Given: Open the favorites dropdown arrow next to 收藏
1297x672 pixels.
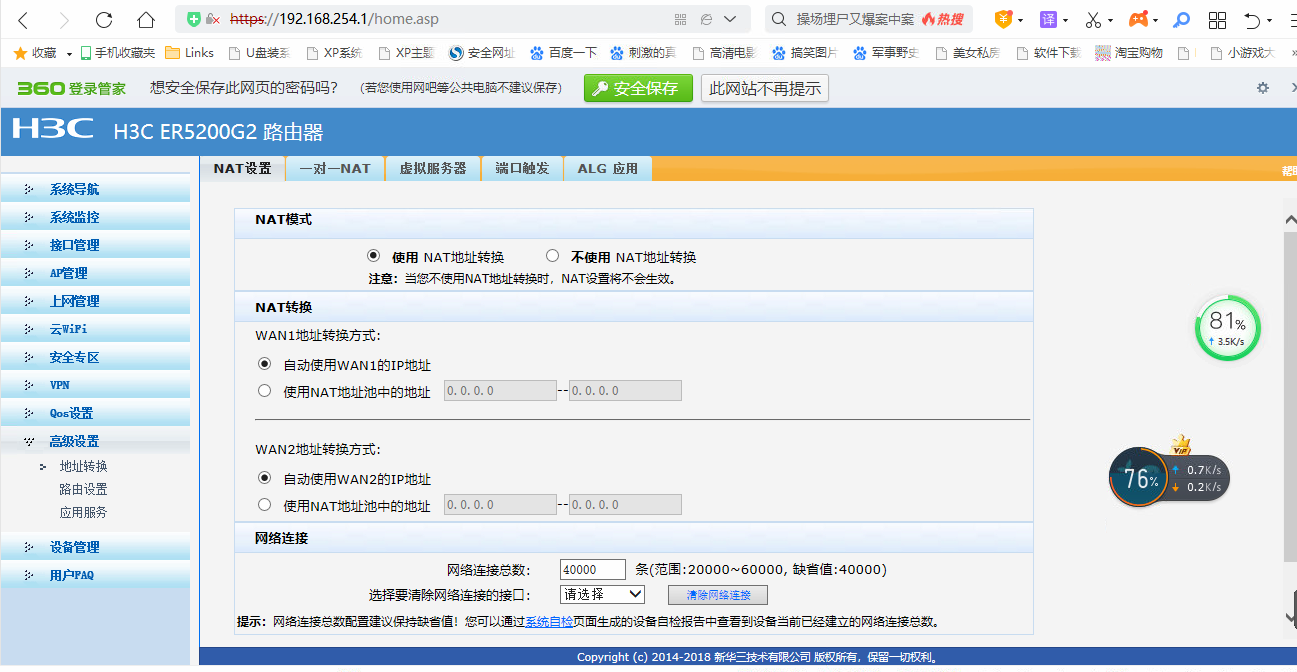Looking at the screenshot, I should [69, 54].
